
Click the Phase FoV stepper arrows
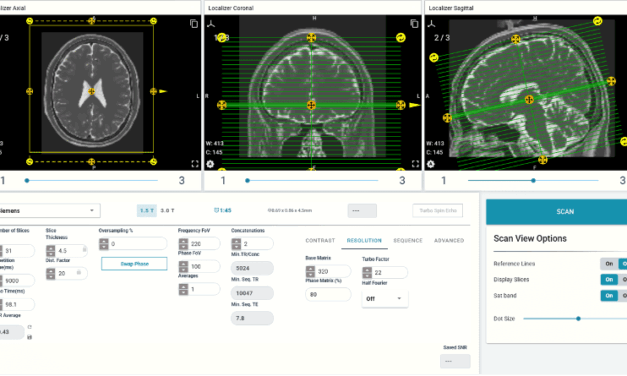click(x=183, y=266)
